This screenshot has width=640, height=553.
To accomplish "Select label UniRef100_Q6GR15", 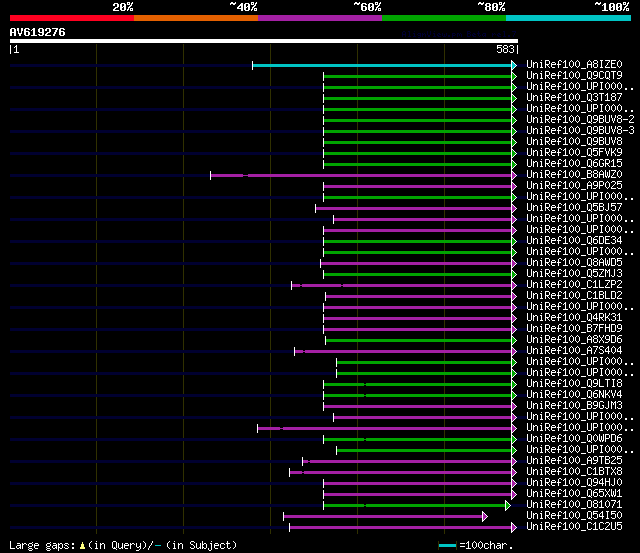I will 574,164.
